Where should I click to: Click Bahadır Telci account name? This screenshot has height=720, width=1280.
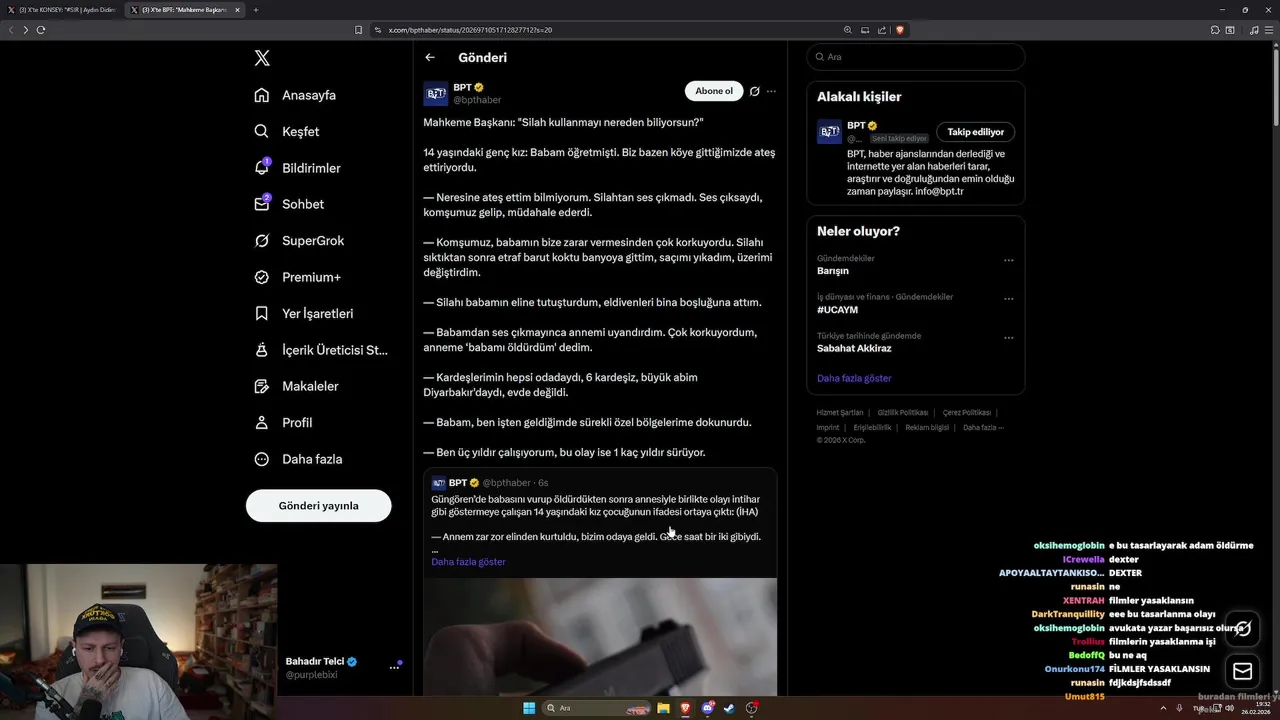[315, 662]
